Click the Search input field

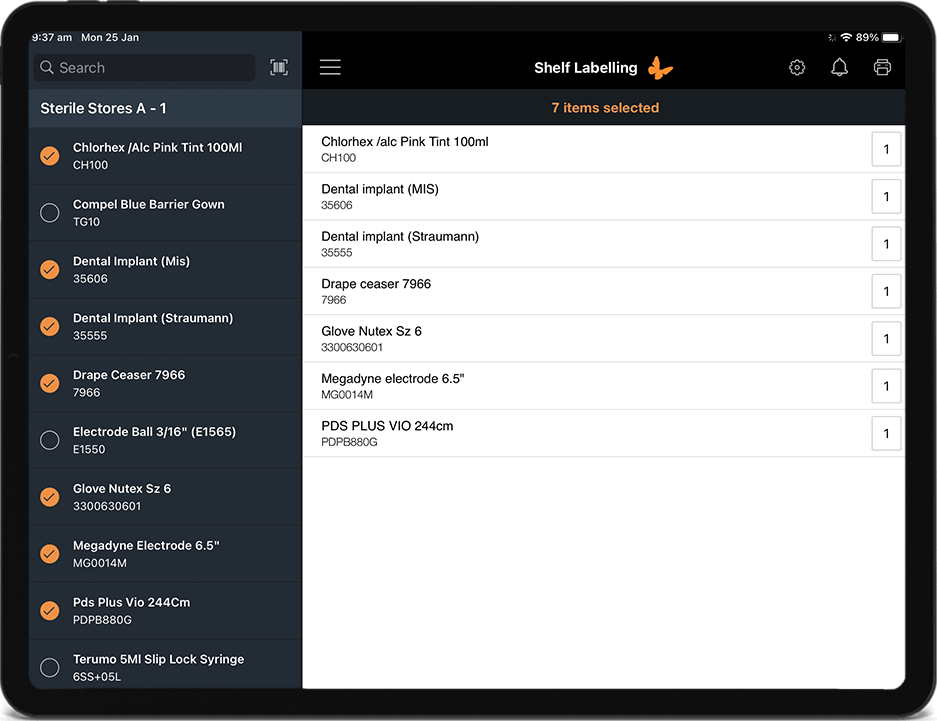point(150,68)
